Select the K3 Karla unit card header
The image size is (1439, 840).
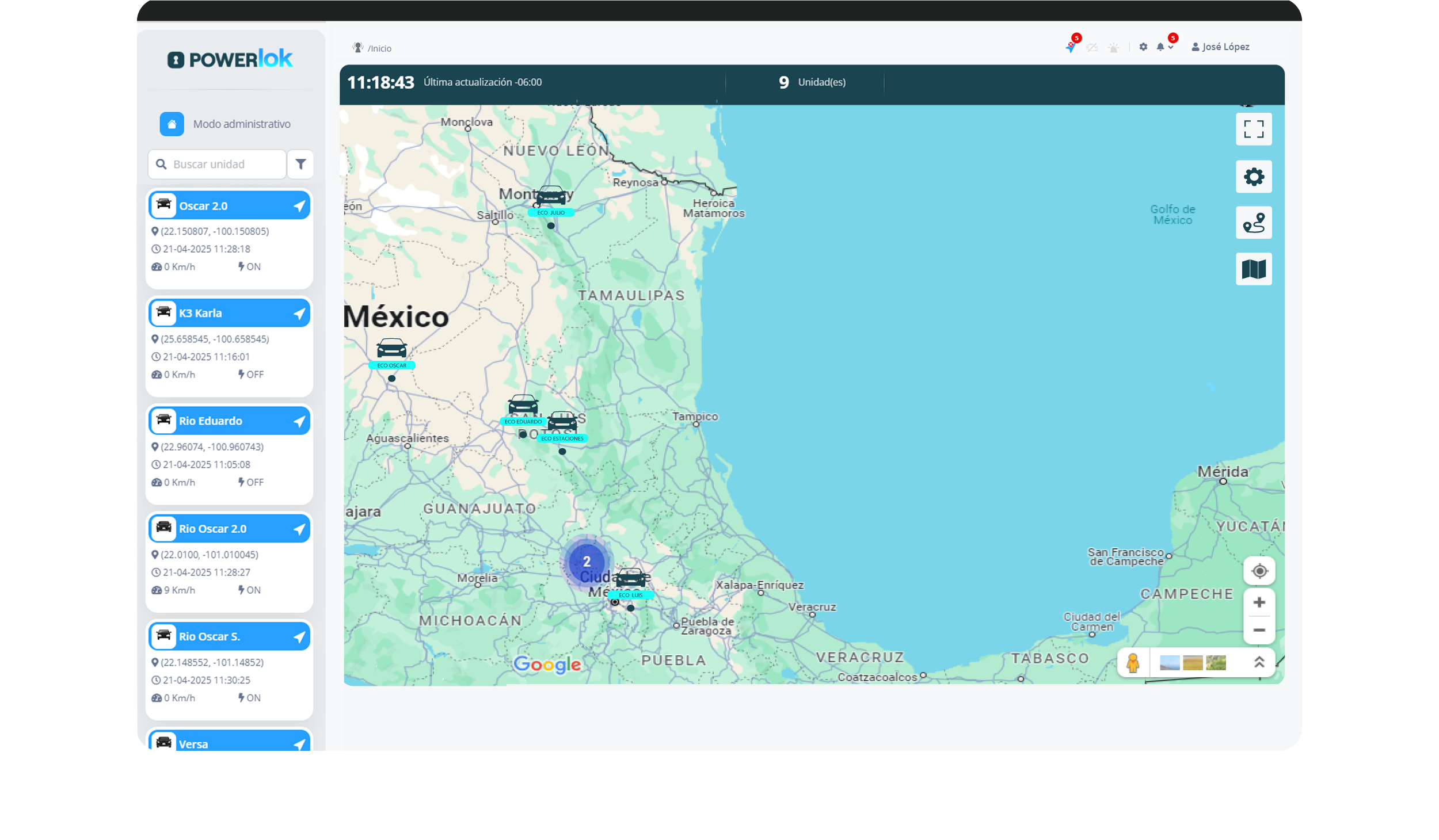point(230,313)
